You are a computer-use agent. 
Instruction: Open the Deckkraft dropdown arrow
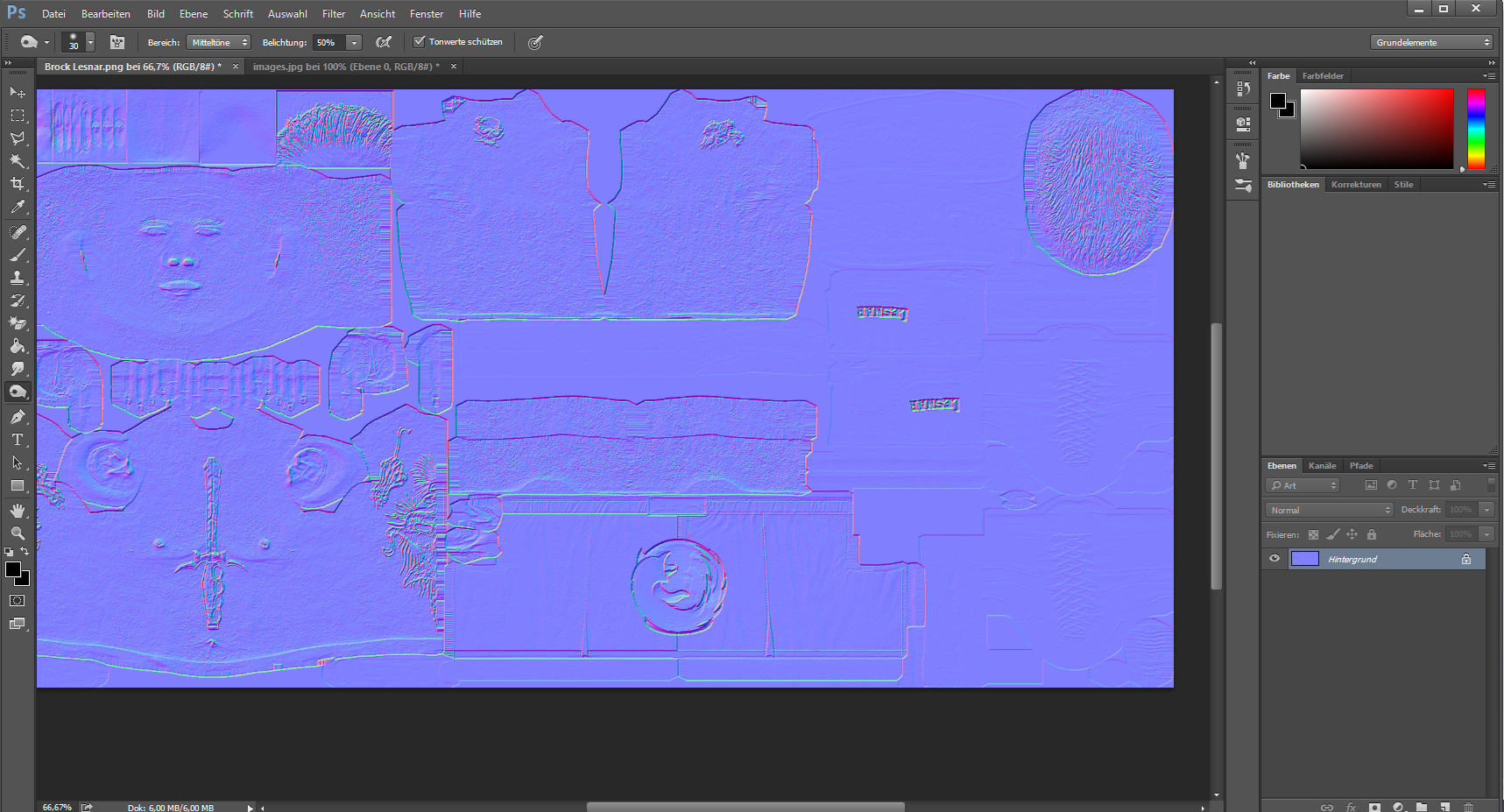click(1486, 510)
